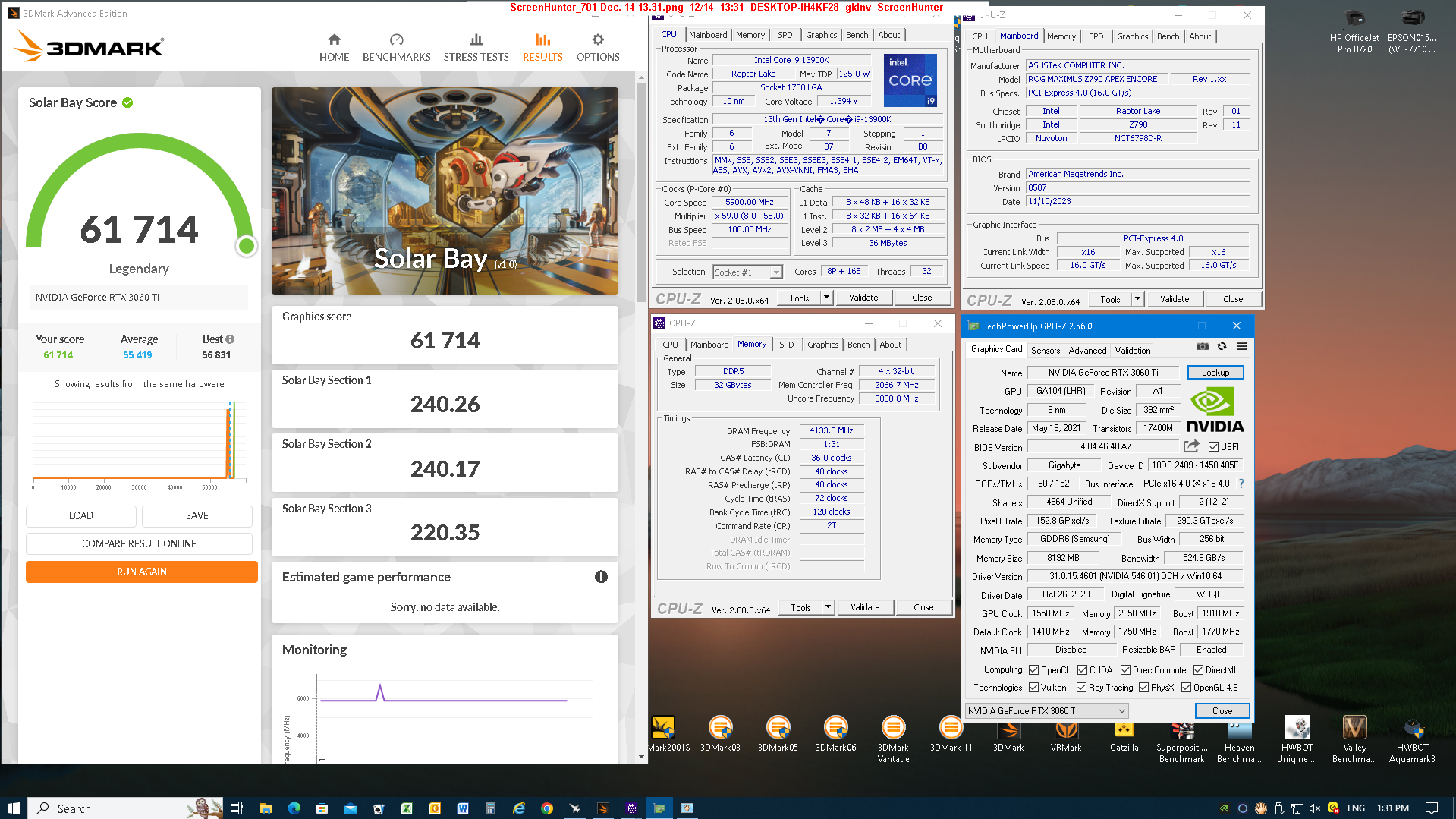
Task: Toggle the PhysX checkbox in GPU-Z
Action: tap(1143, 688)
